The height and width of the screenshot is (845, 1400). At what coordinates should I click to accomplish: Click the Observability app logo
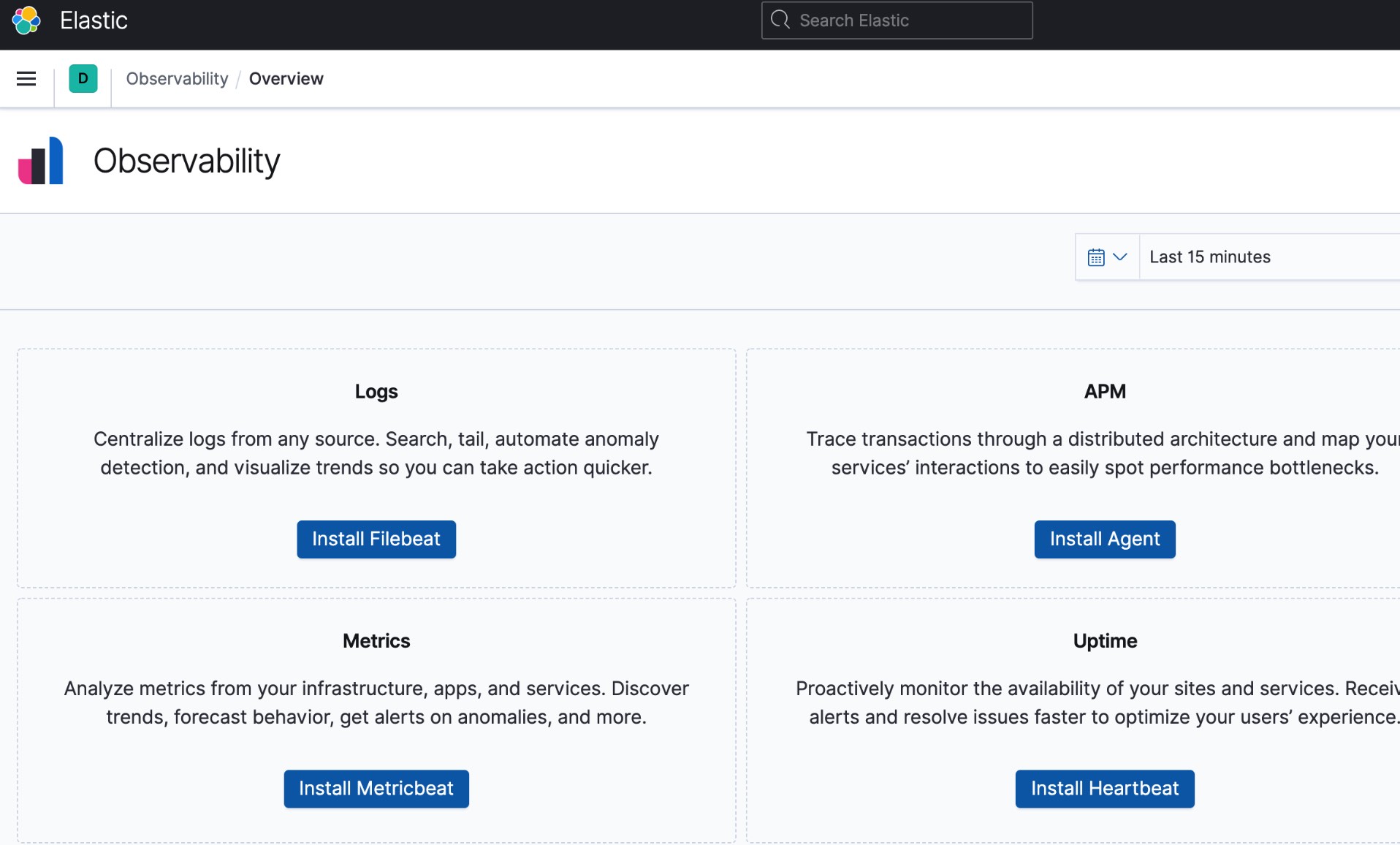[x=41, y=160]
